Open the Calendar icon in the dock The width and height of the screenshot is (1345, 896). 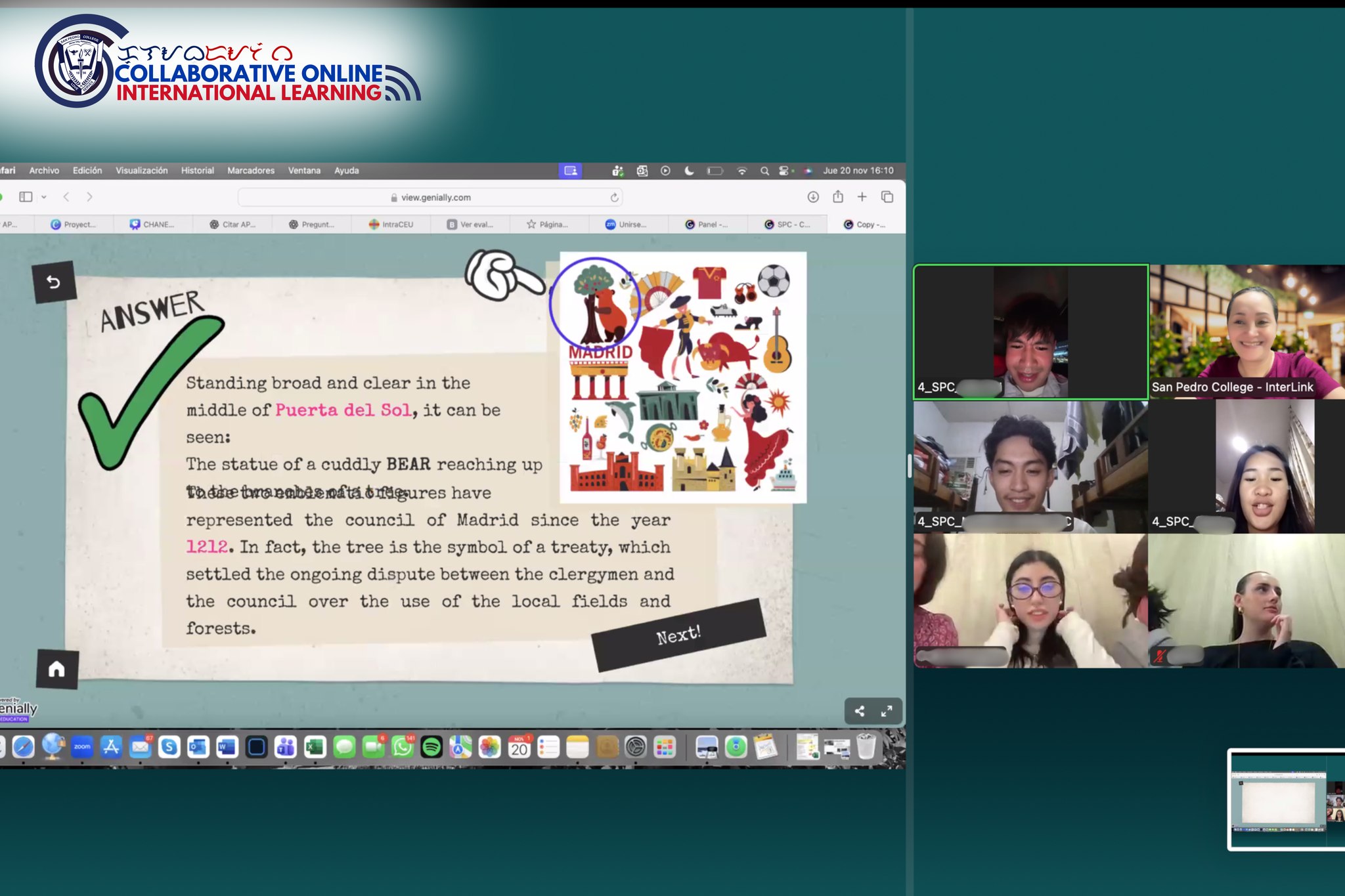[x=519, y=747]
